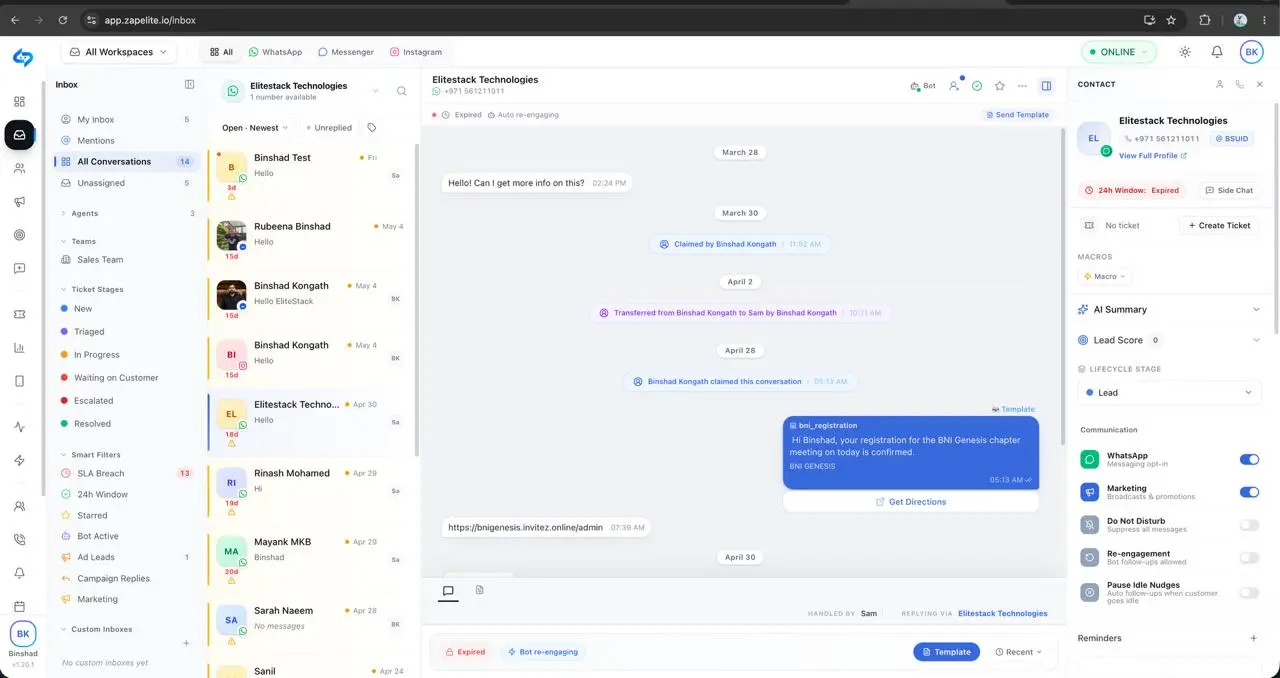Open the bar chart analytics icon in left rail
The image size is (1280, 678).
tap(19, 348)
